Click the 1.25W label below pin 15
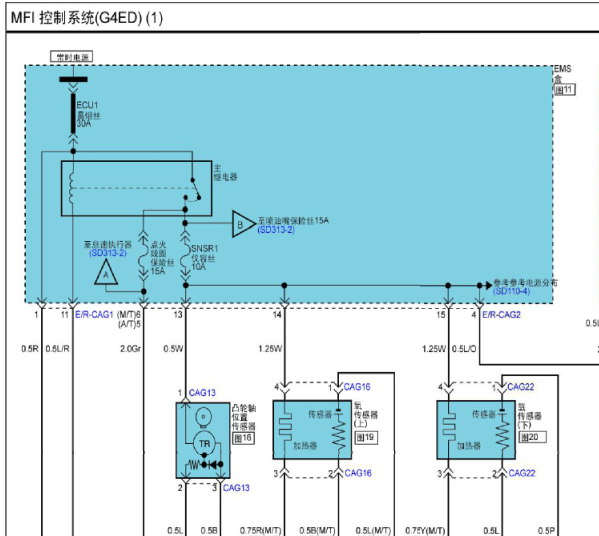The image size is (599, 536). tap(434, 349)
